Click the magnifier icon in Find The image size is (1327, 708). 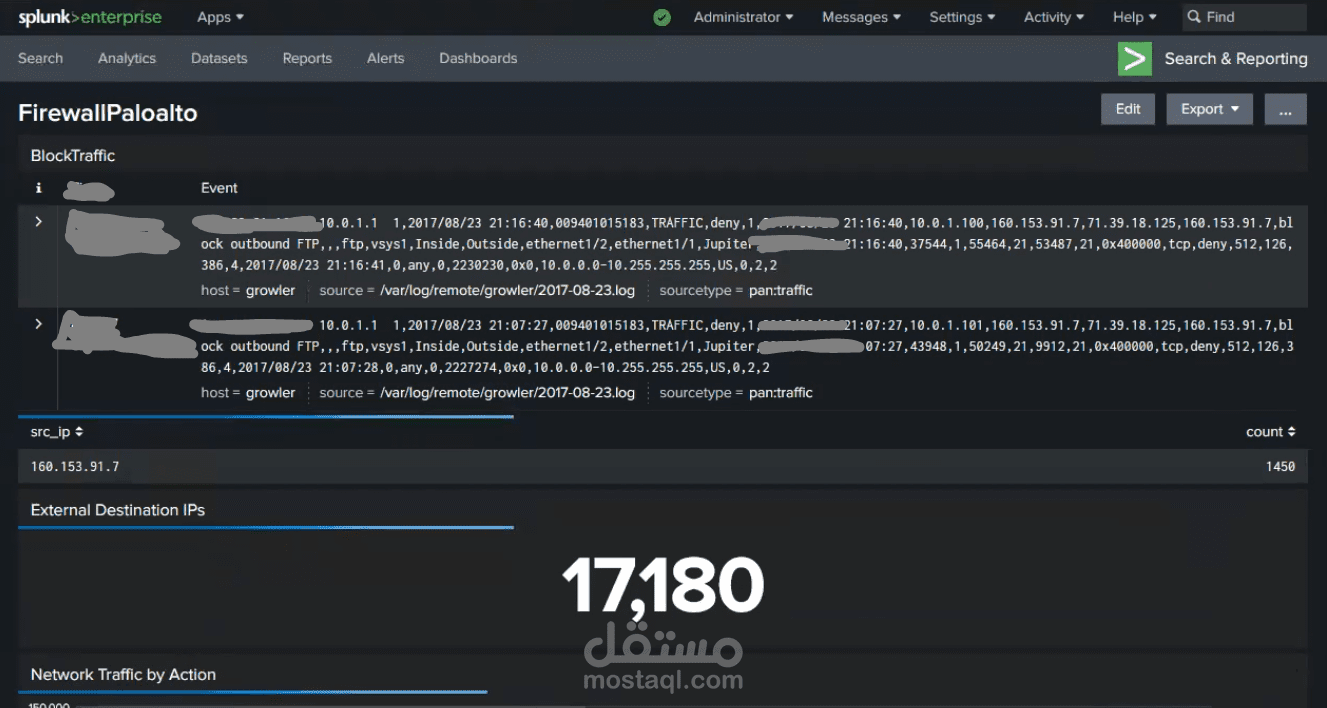tap(1194, 17)
